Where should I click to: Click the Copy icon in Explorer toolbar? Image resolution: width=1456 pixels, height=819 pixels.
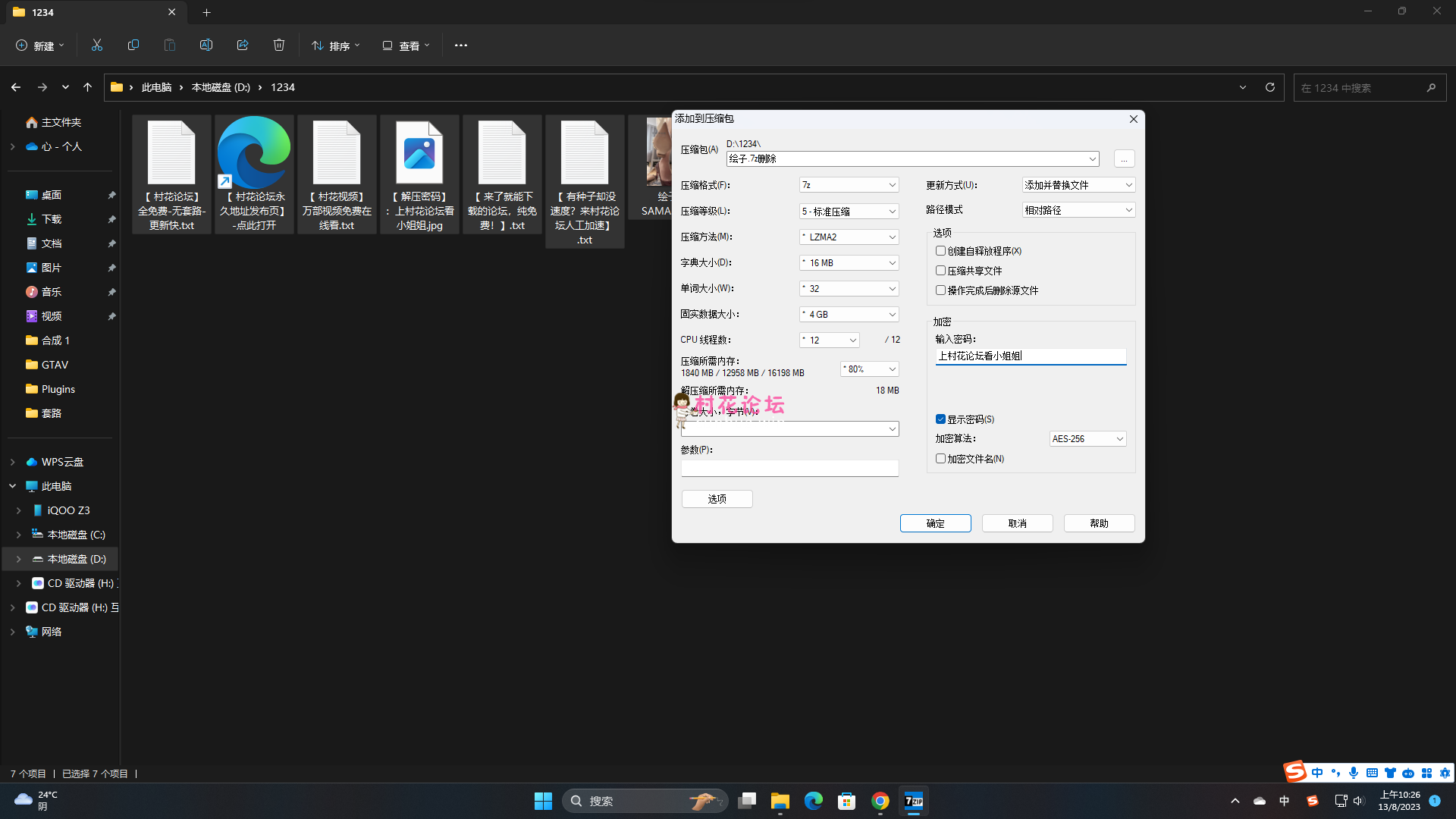(133, 45)
